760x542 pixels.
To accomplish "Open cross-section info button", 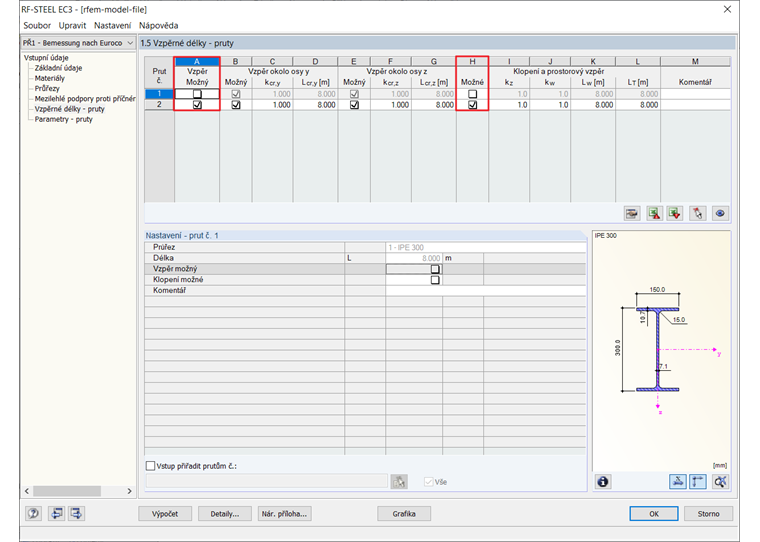I will coord(602,481).
